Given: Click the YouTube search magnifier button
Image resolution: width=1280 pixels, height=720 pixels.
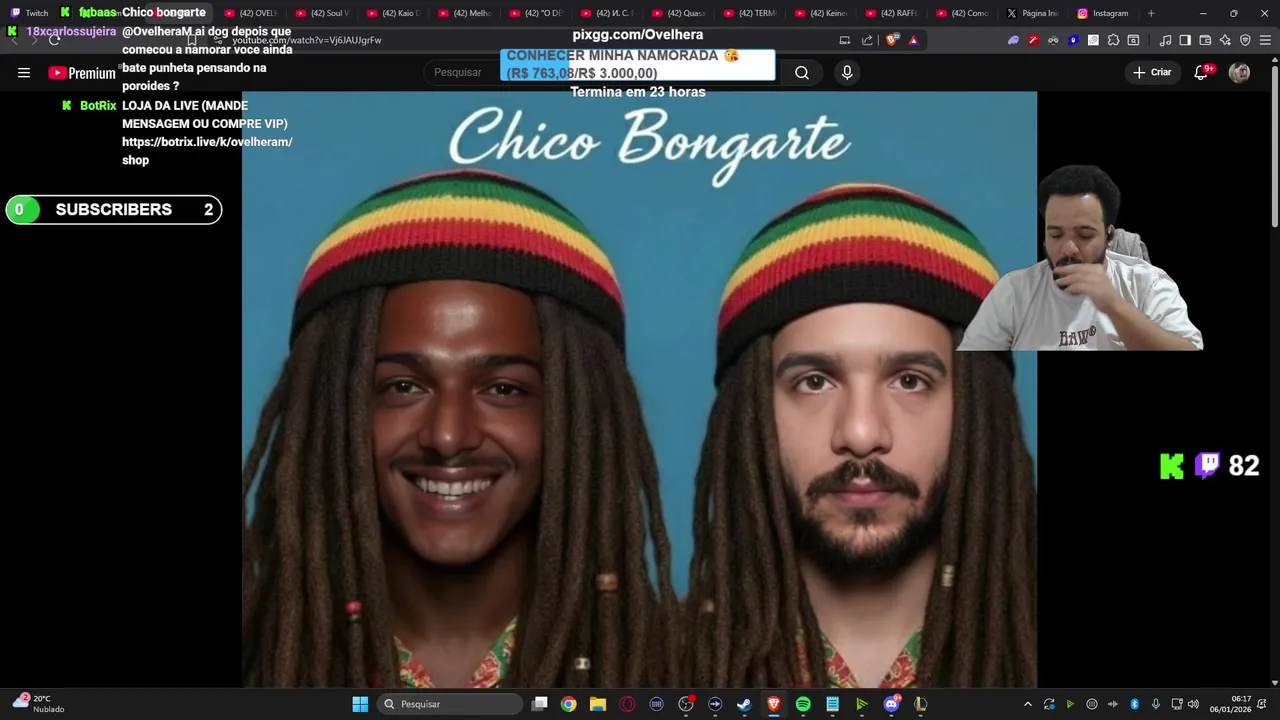Looking at the screenshot, I should (x=802, y=73).
